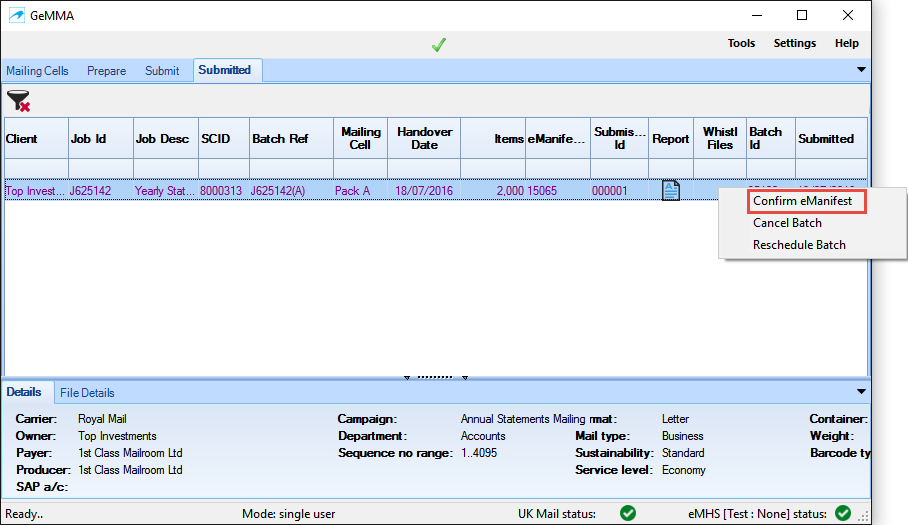Open the Tools menu
Viewport: 908px width, 525px height.
pos(741,43)
